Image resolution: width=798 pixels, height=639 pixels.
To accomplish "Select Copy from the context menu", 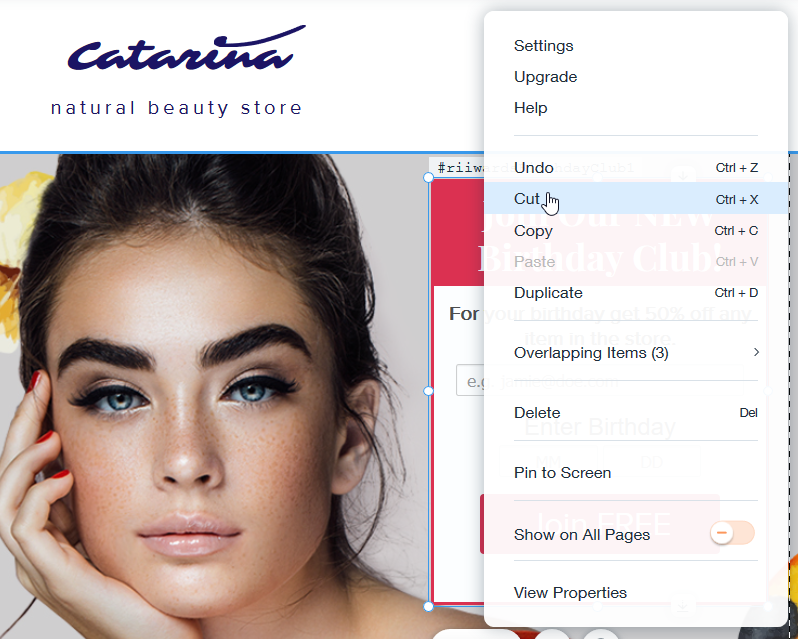I will click(x=636, y=230).
